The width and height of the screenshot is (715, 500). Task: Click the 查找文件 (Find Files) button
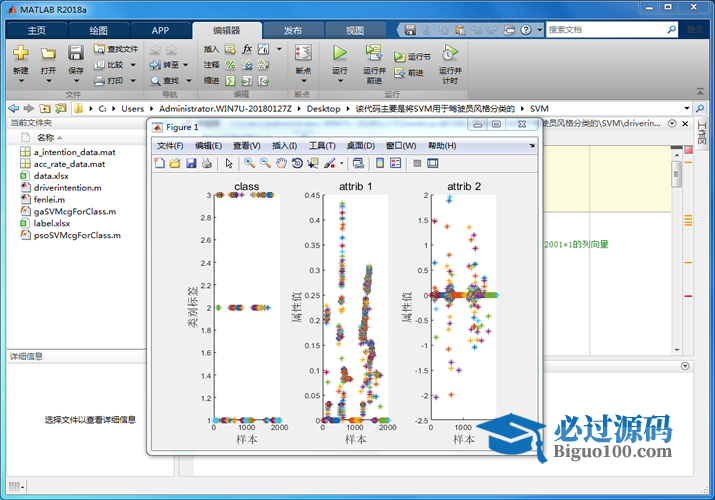[116, 49]
